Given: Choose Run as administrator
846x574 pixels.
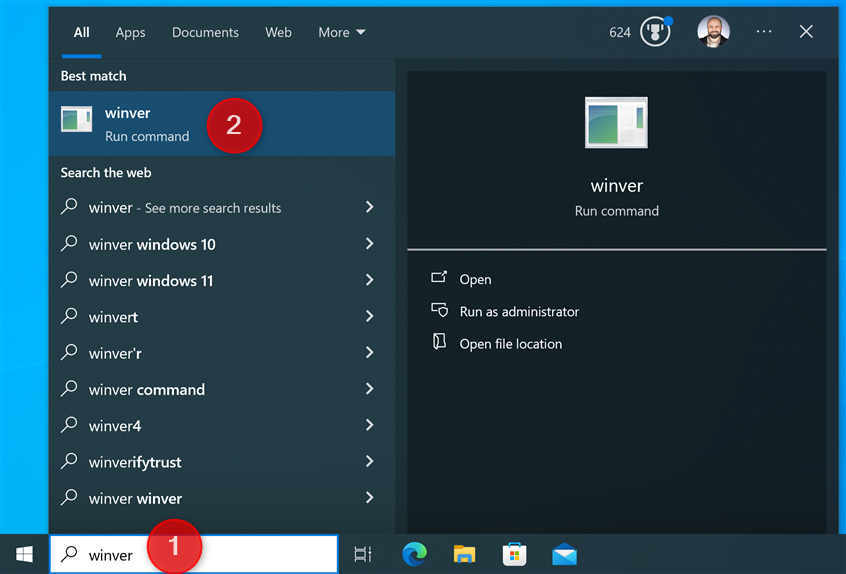Looking at the screenshot, I should (519, 311).
